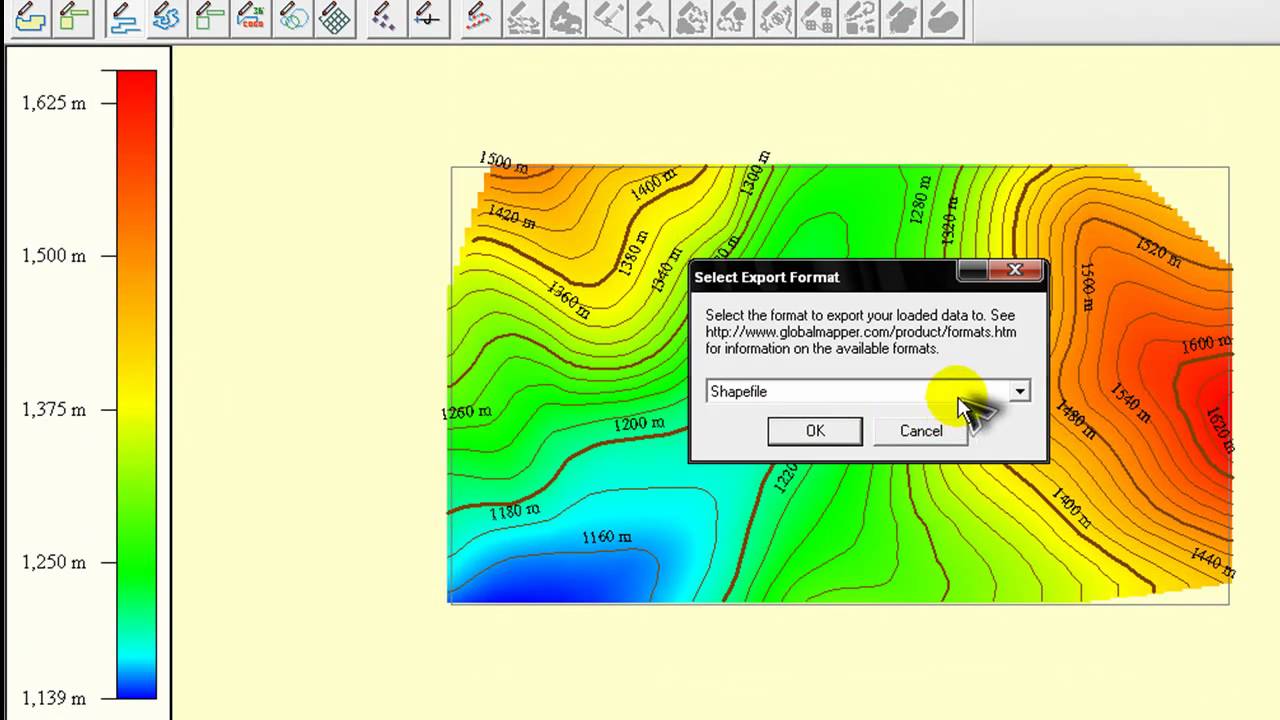The width and height of the screenshot is (1280, 720).
Task: Select the freehand trace line tool
Action: 167,17
